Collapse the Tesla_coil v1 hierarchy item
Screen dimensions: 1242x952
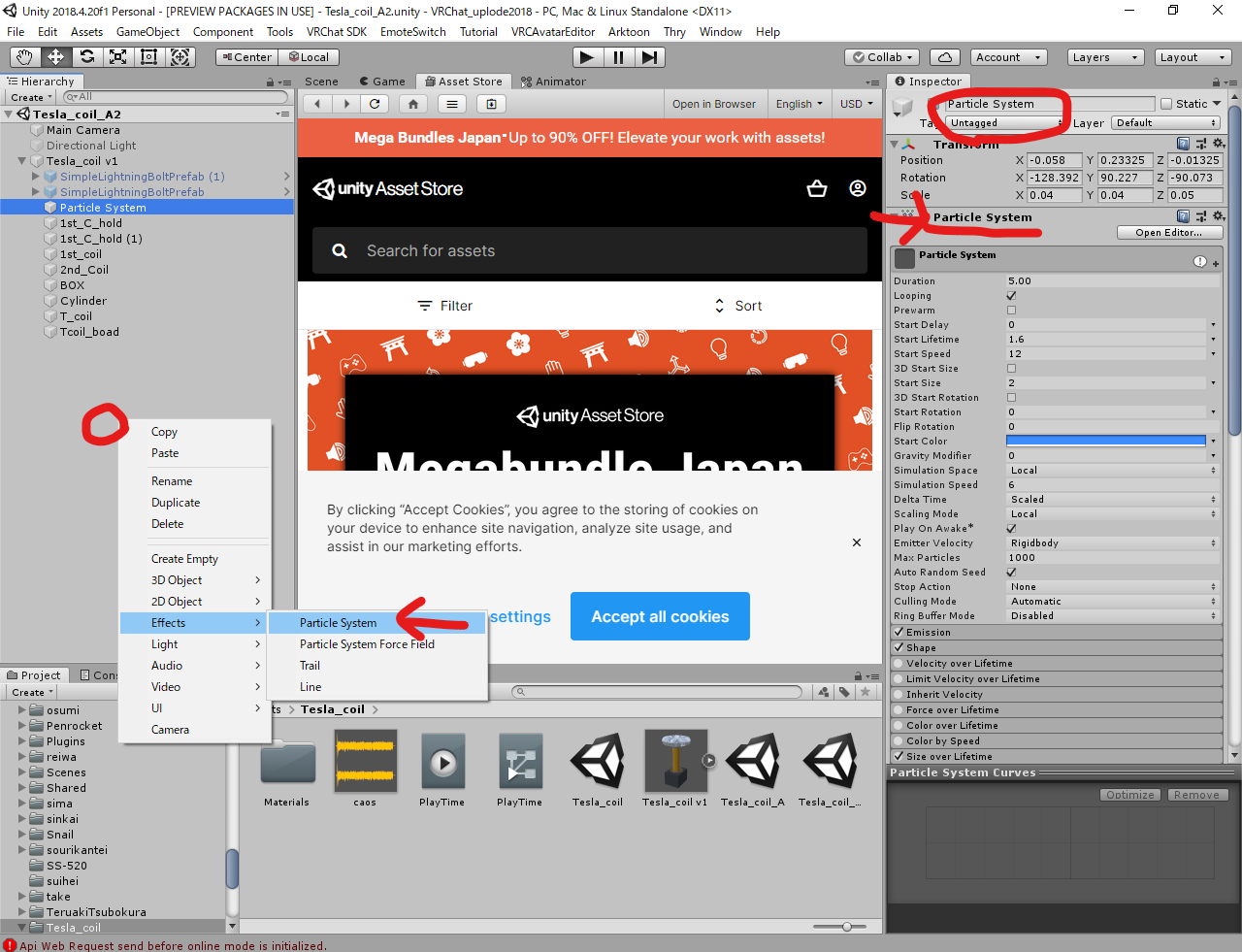click(22, 161)
